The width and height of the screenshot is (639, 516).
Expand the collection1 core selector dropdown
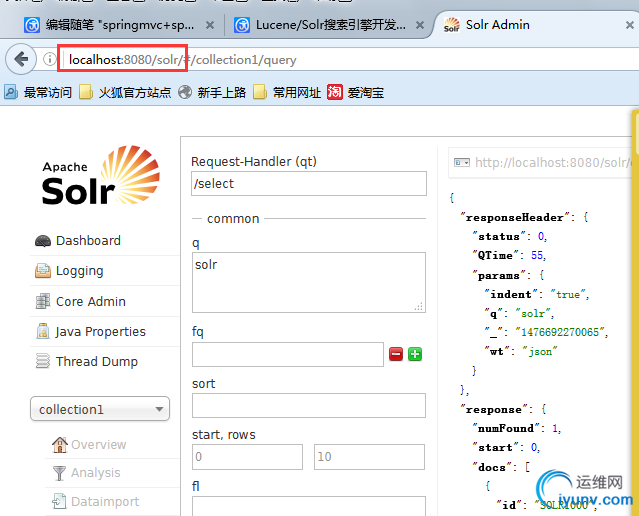[100, 409]
